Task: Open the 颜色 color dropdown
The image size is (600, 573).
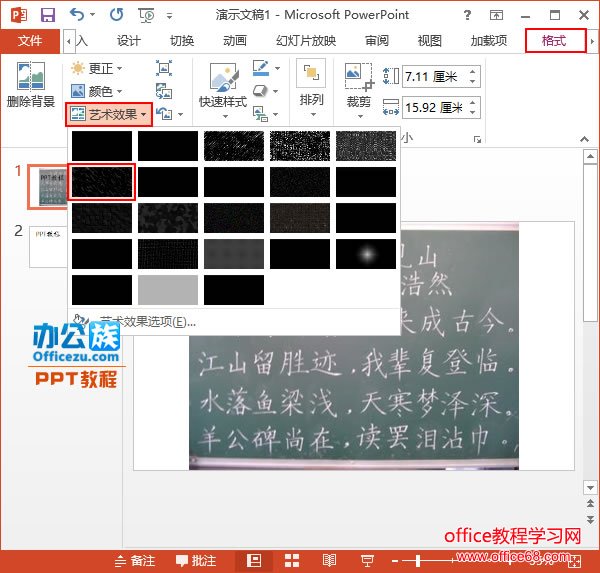Action: click(x=96, y=91)
